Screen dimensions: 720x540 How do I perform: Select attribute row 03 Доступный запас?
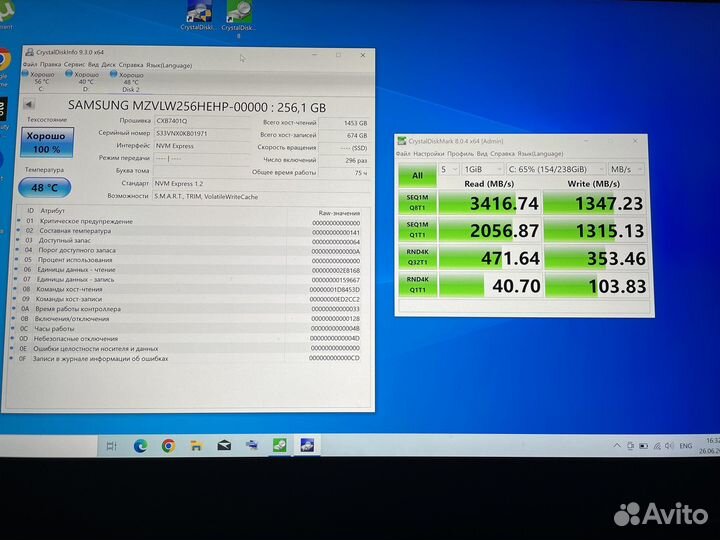tap(190, 241)
